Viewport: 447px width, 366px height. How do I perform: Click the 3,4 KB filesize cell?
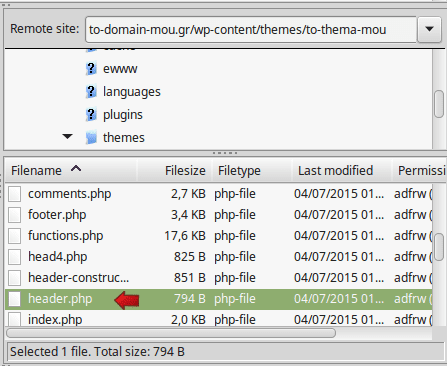(x=188, y=215)
